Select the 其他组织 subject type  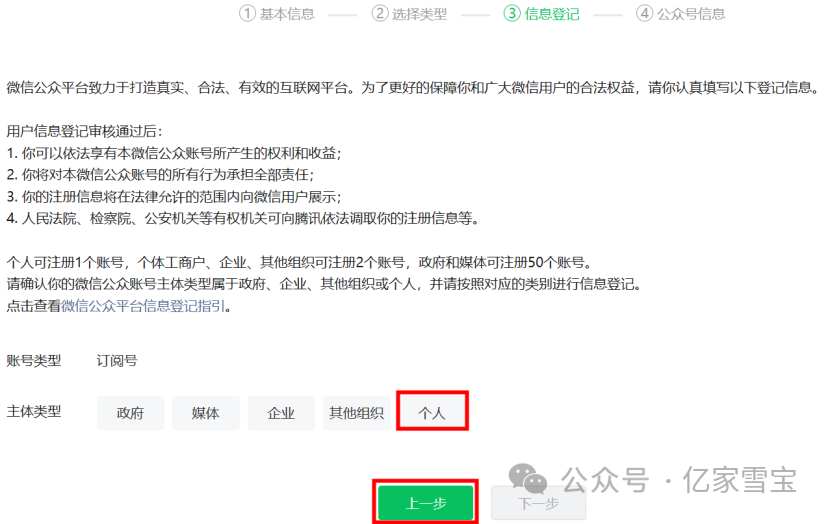point(356,413)
